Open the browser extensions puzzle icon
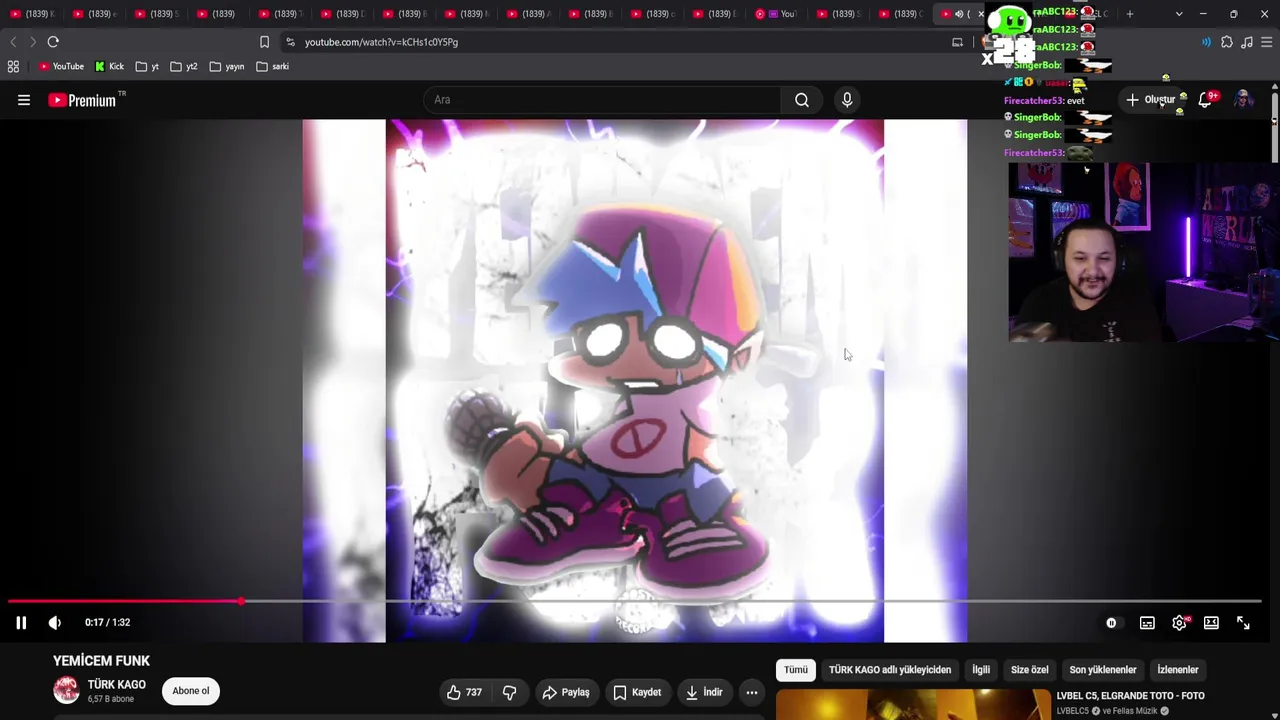Screen dimensions: 1280x720 [1227, 42]
